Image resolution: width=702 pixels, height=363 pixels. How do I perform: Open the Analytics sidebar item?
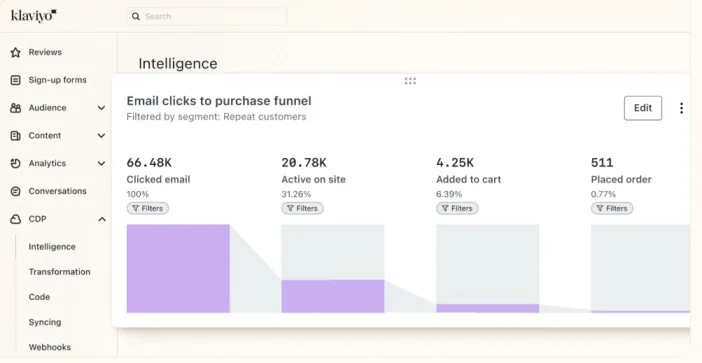click(47, 163)
